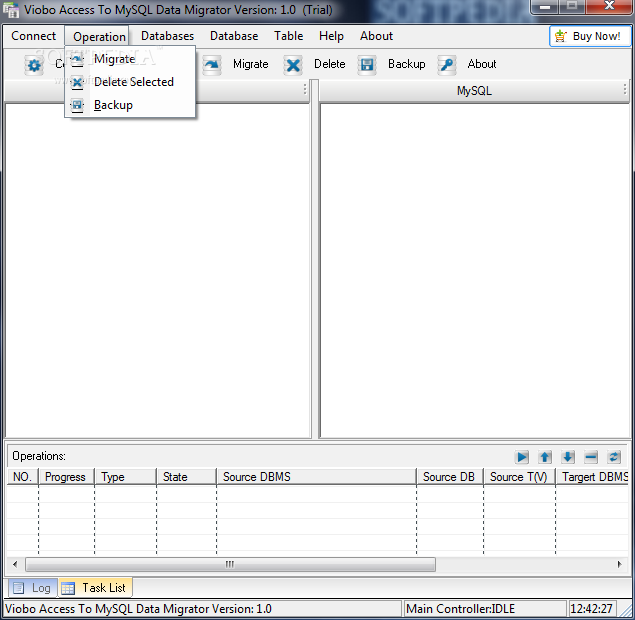Click the About toolbar label
Viewport: 635px width, 620px height.
click(482, 64)
